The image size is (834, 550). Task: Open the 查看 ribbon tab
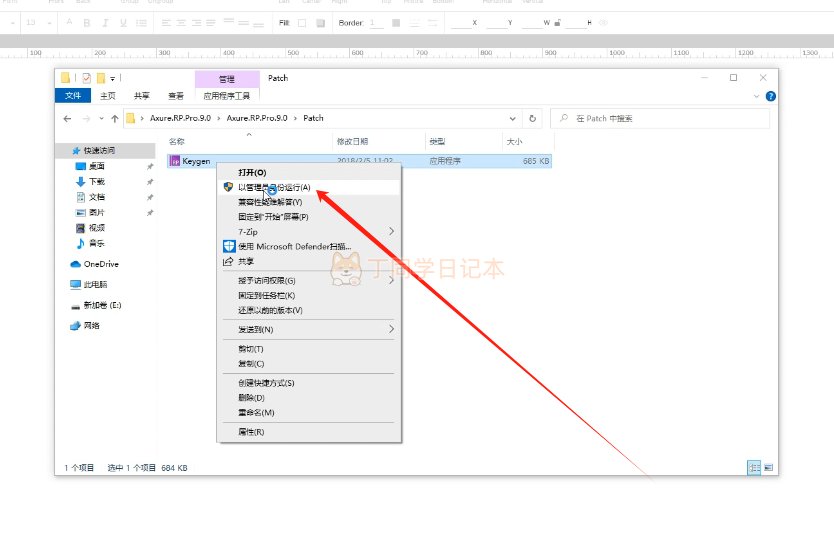(176, 96)
